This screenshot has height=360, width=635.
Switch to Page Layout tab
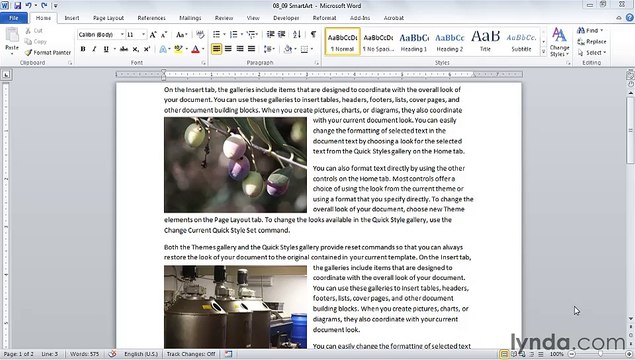tap(109, 18)
